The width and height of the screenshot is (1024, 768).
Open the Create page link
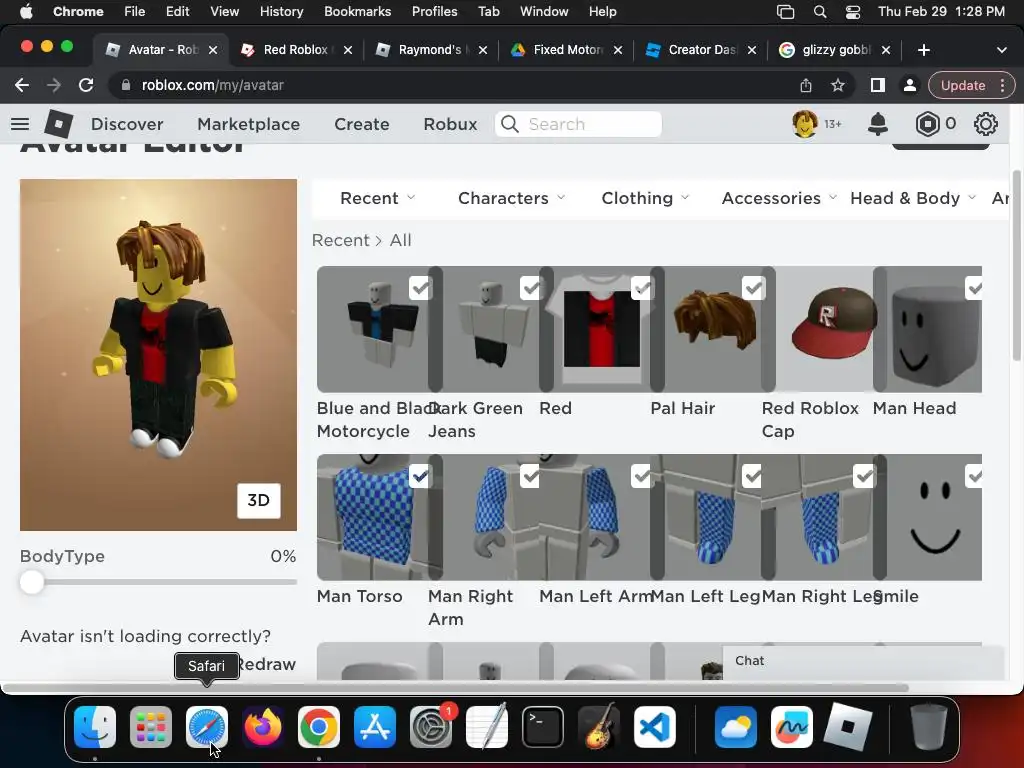pos(362,124)
